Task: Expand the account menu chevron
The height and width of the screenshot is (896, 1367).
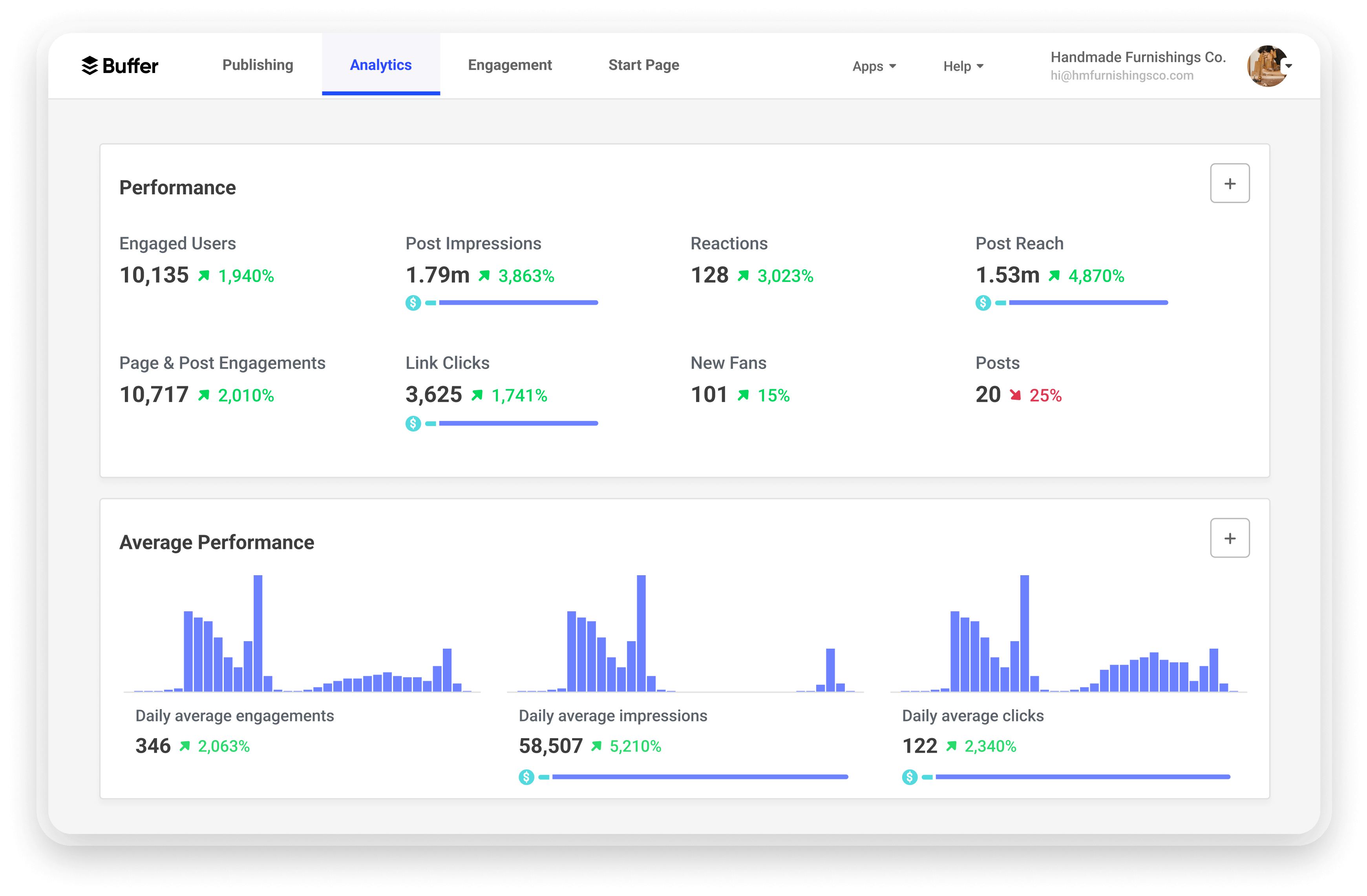Action: tap(1288, 66)
